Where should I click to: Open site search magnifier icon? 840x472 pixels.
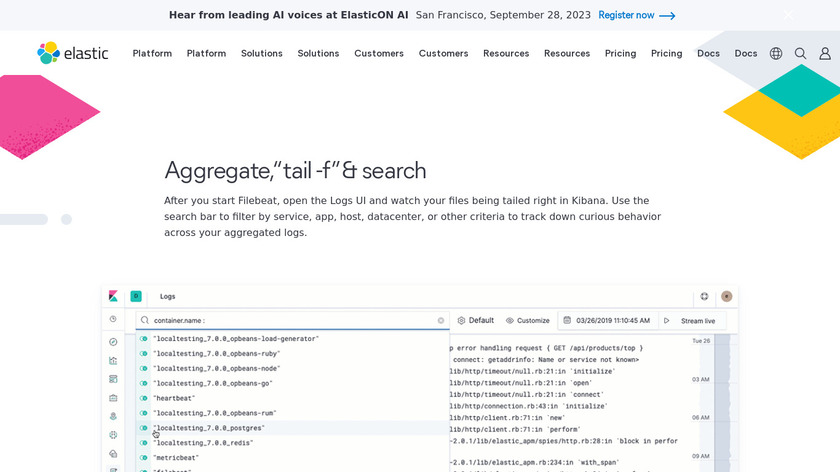800,53
